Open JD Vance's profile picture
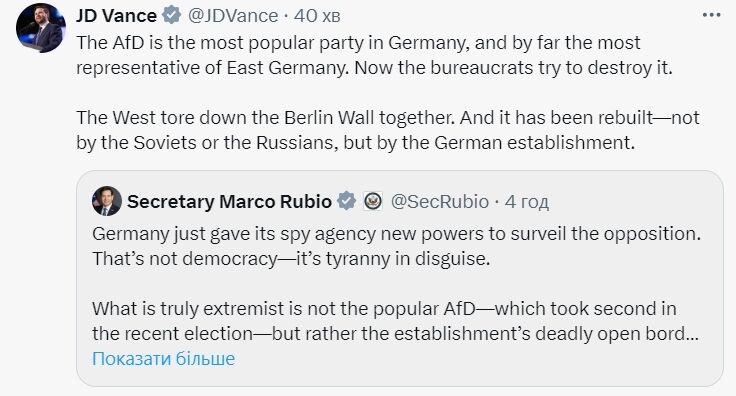This screenshot has height=396, width=736. coord(40,28)
